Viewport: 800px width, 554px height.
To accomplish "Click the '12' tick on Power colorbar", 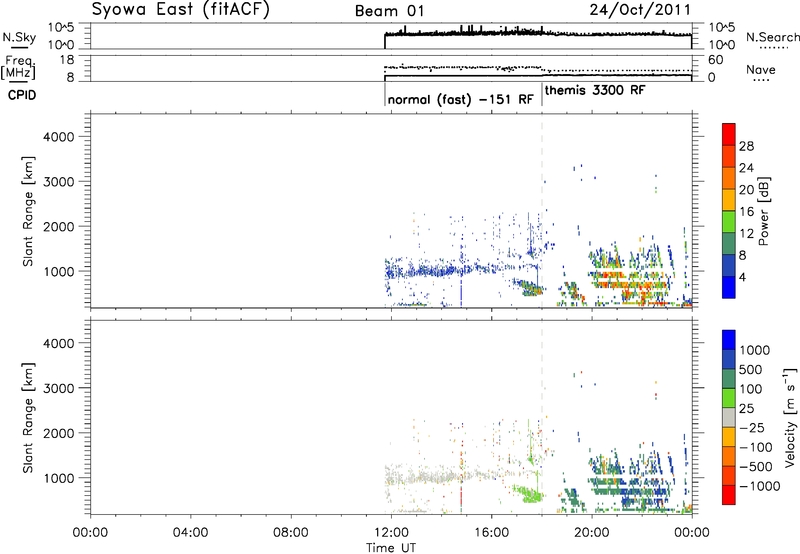I will [x=746, y=233].
